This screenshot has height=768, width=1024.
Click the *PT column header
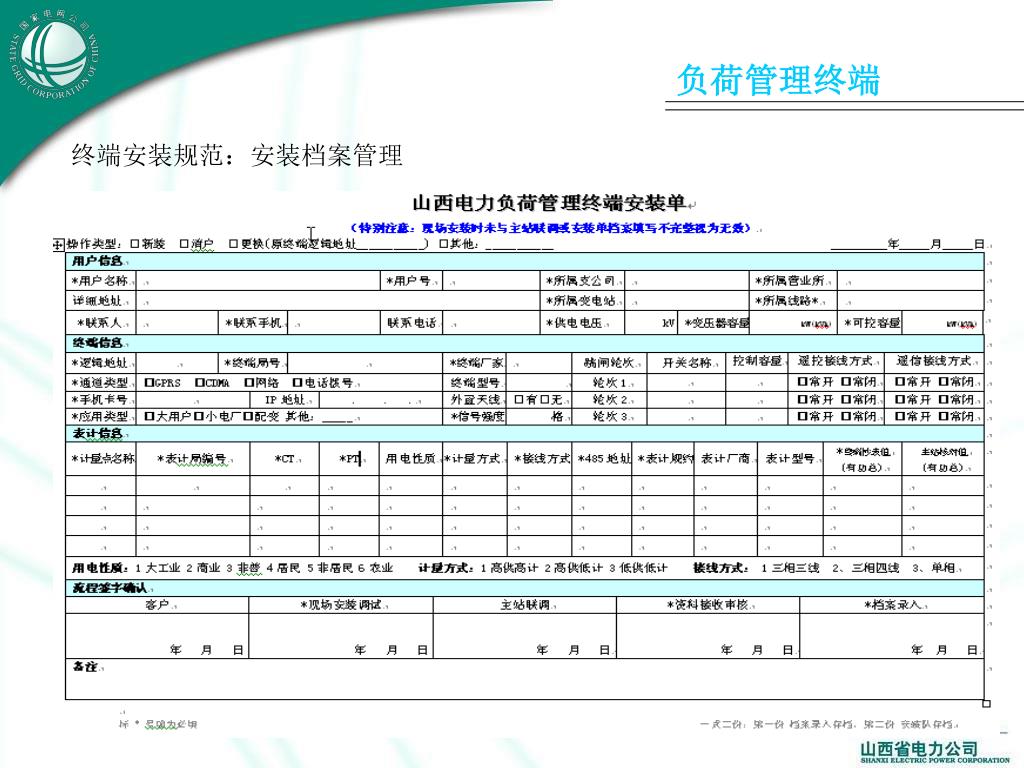point(349,458)
